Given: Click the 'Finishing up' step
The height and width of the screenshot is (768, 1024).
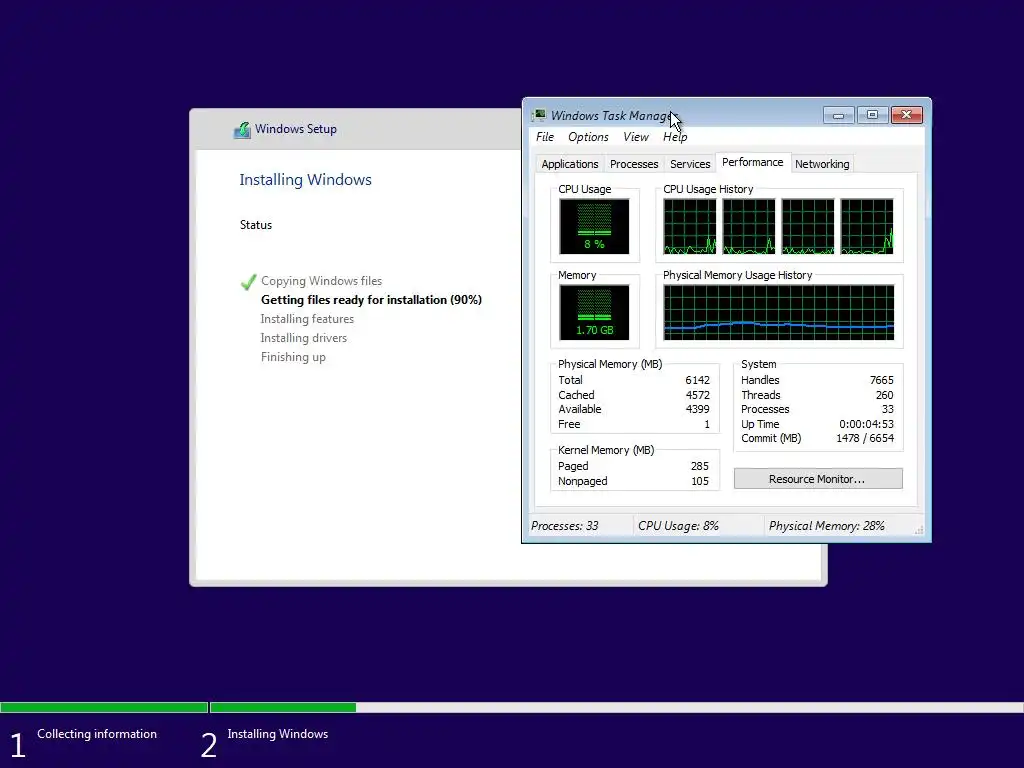Looking at the screenshot, I should pyautogui.click(x=293, y=357).
